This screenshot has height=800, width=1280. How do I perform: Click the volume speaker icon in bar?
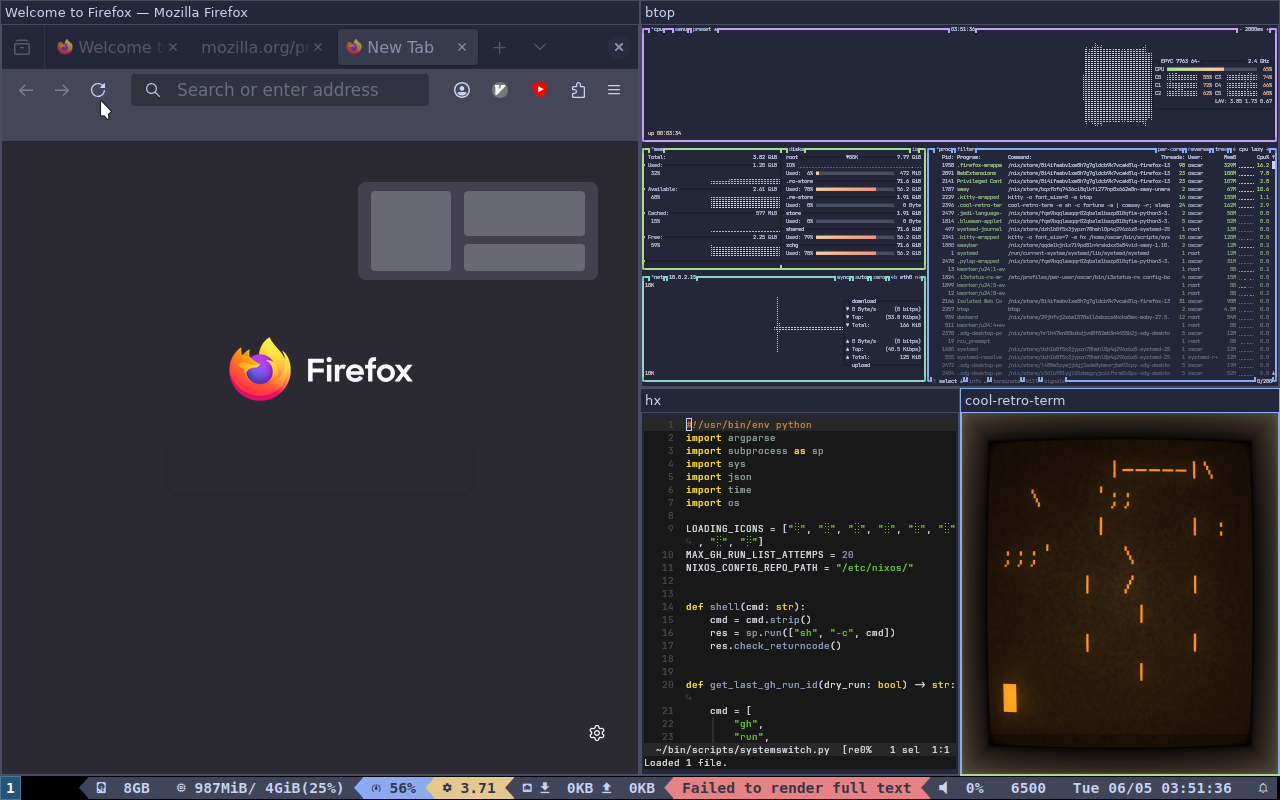point(943,788)
